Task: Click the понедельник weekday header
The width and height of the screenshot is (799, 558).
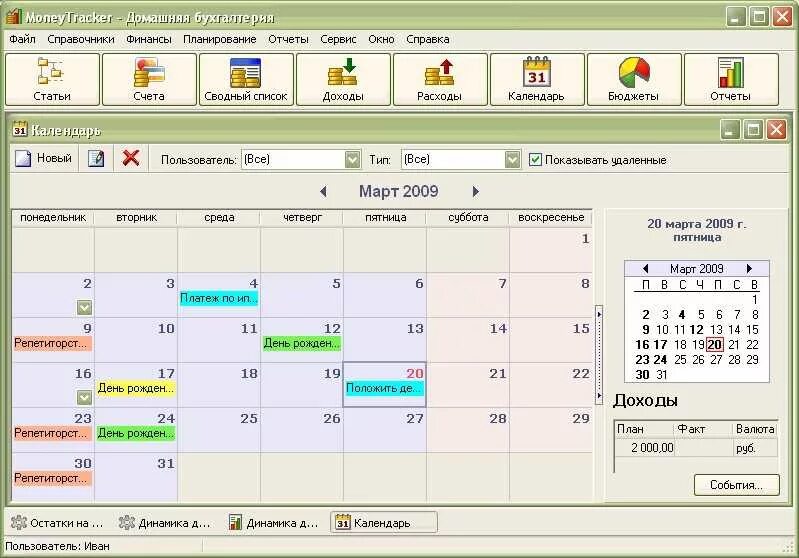Action: click(x=53, y=218)
